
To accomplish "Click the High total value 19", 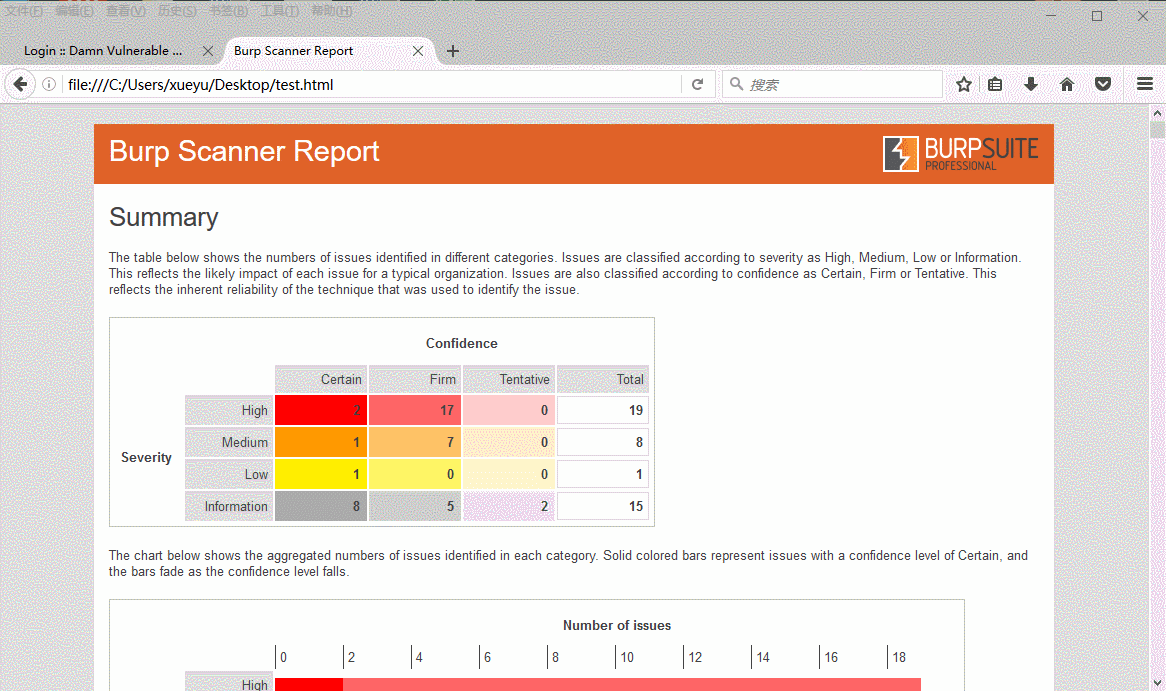I will coord(603,410).
